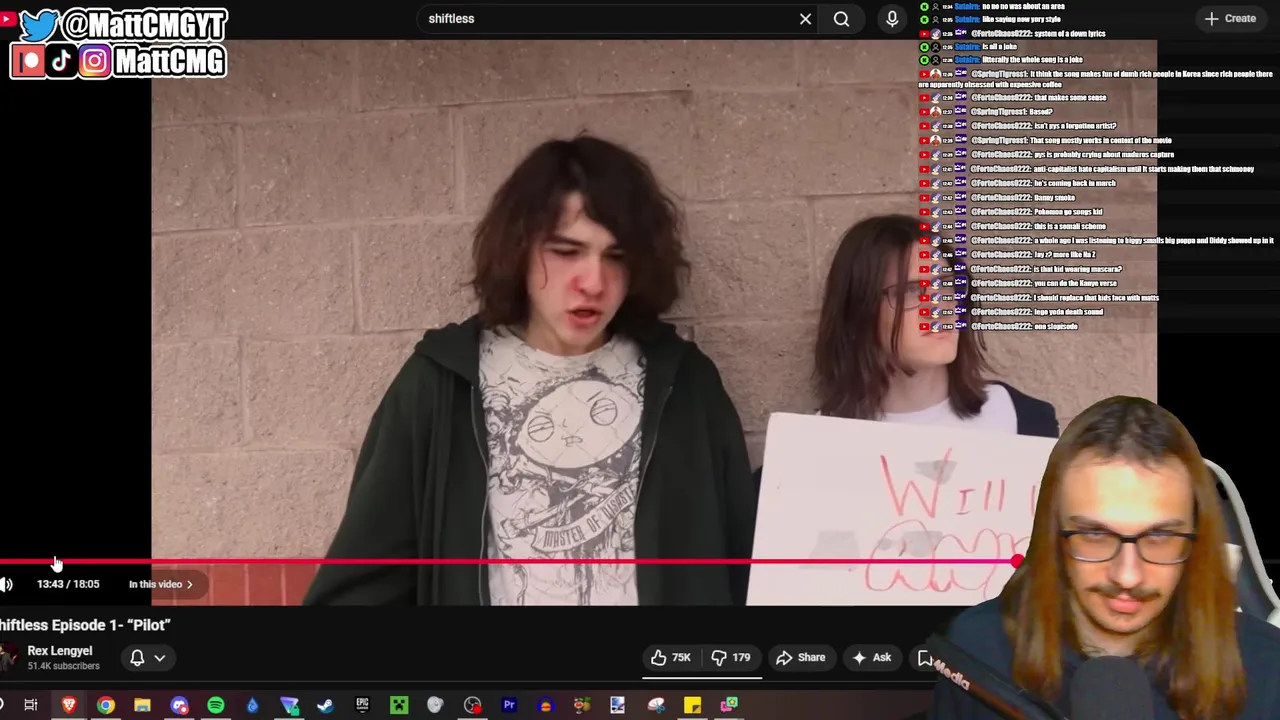Click the Patreon logo in overlay
1280x720 pixels.
29,61
